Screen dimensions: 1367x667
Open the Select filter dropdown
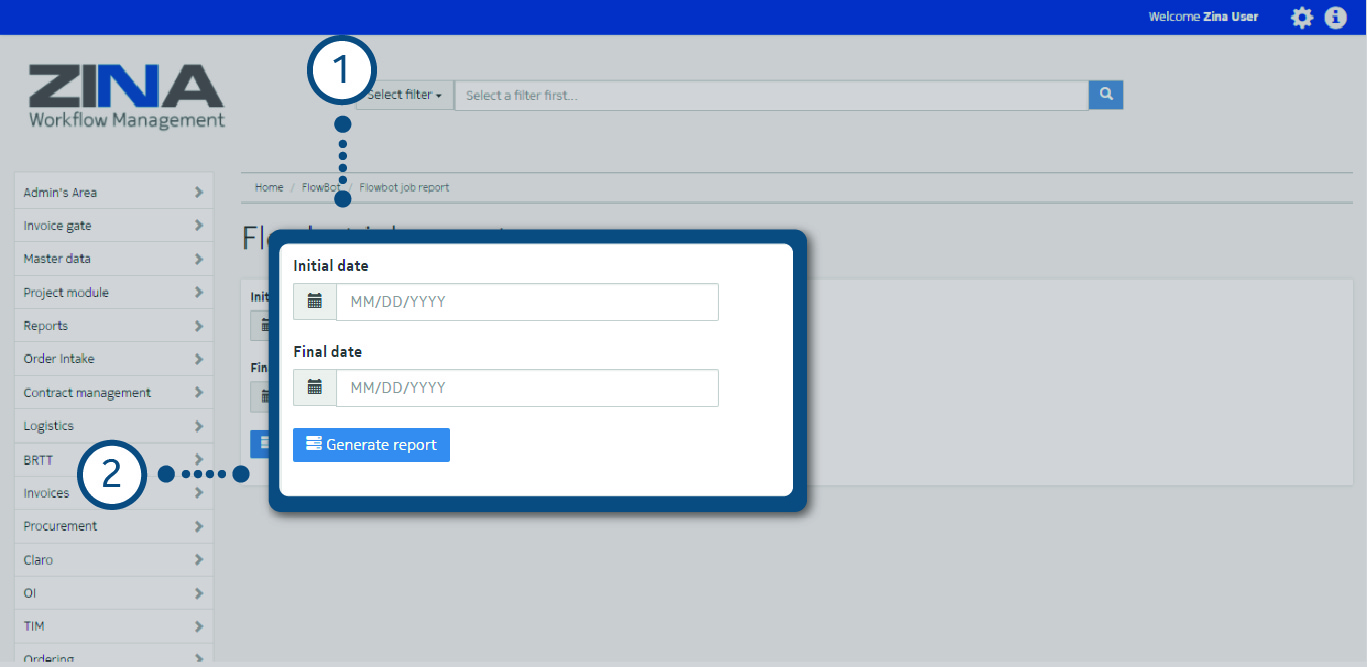point(405,95)
